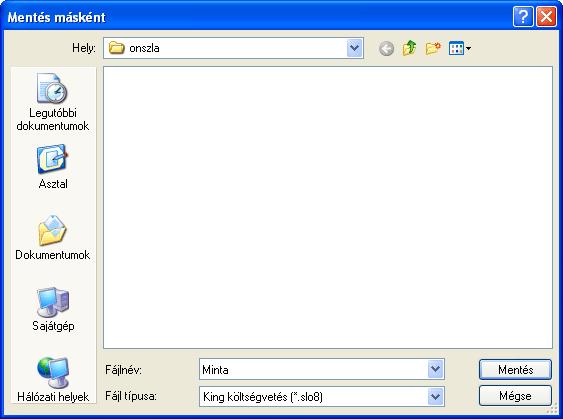563x419 pixels.
Task: Click Mentés to save the file
Action: pos(515,369)
